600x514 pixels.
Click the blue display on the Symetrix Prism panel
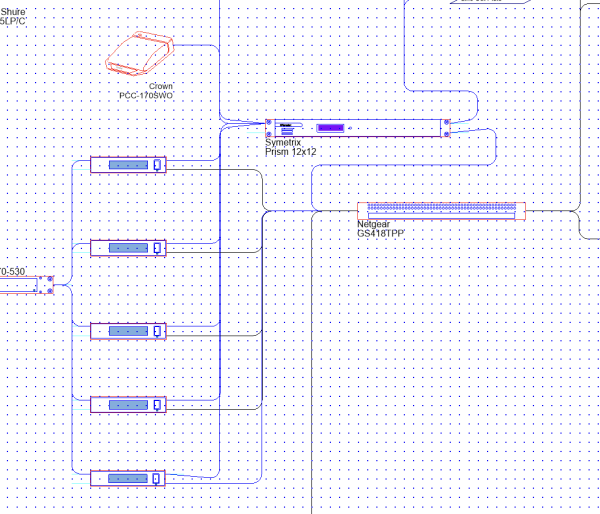(331, 128)
